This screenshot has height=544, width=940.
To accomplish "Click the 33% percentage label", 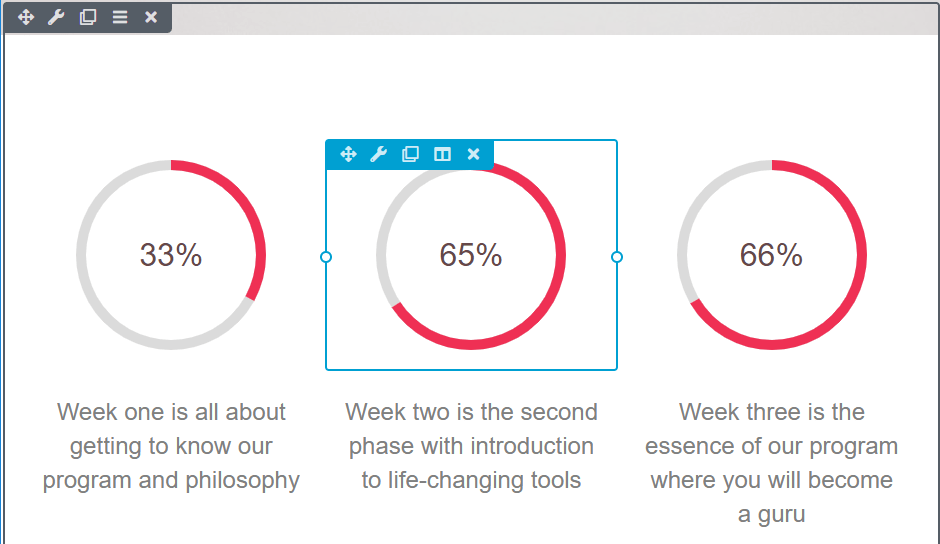I will coord(171,255).
